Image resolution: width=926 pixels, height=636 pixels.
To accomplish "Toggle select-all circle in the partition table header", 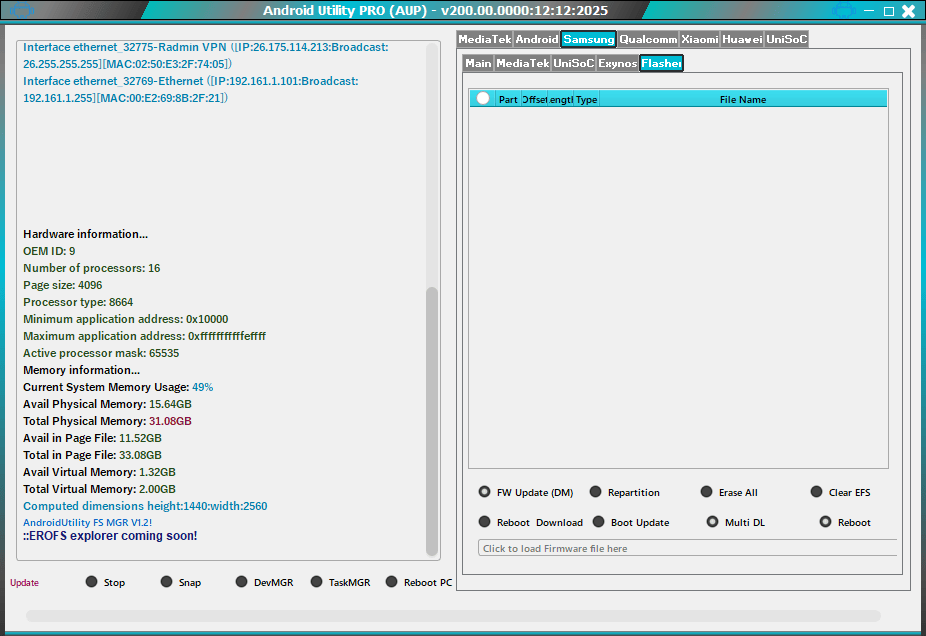I will click(x=483, y=99).
